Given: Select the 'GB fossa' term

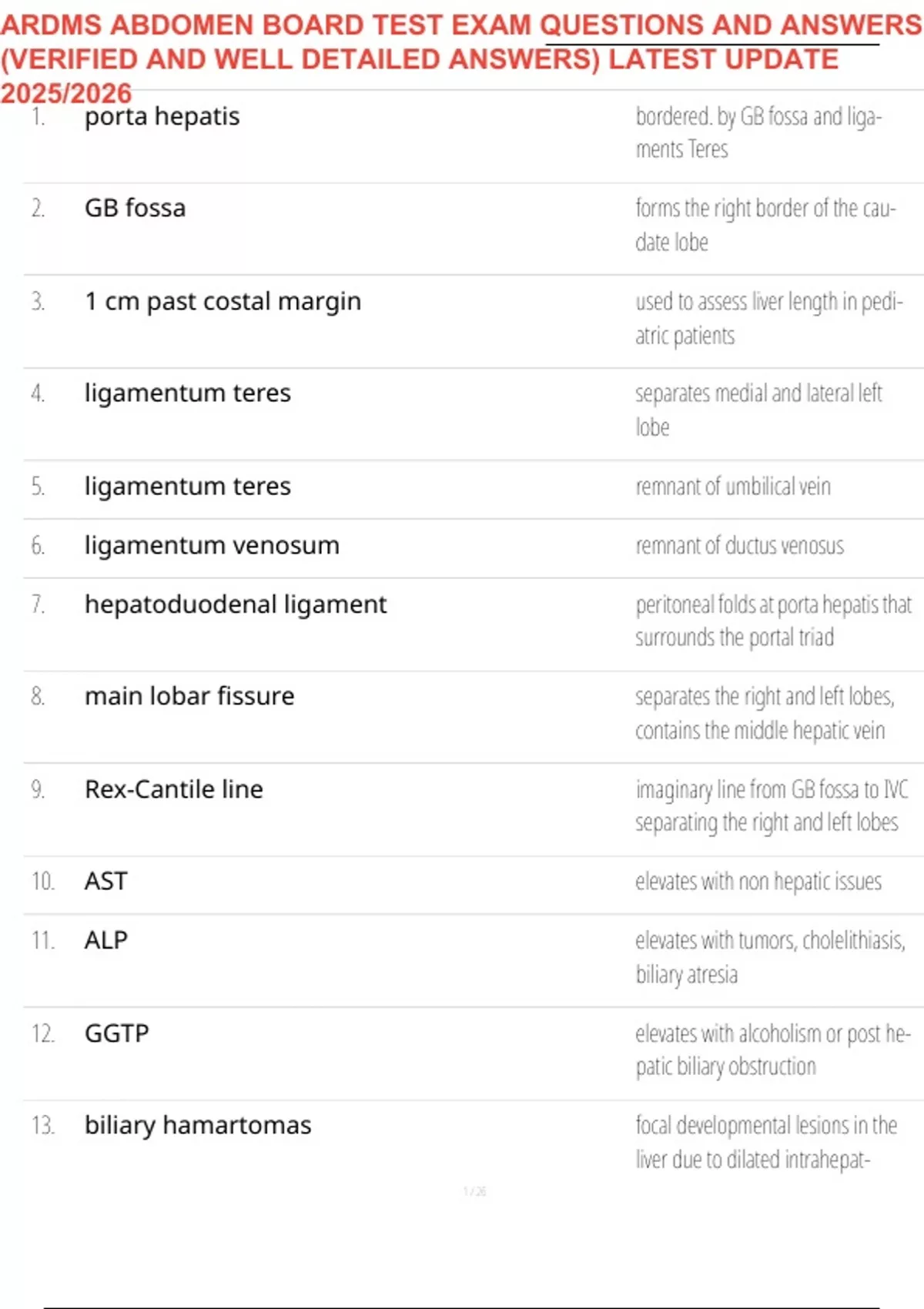Looking at the screenshot, I should pyautogui.click(x=135, y=208).
